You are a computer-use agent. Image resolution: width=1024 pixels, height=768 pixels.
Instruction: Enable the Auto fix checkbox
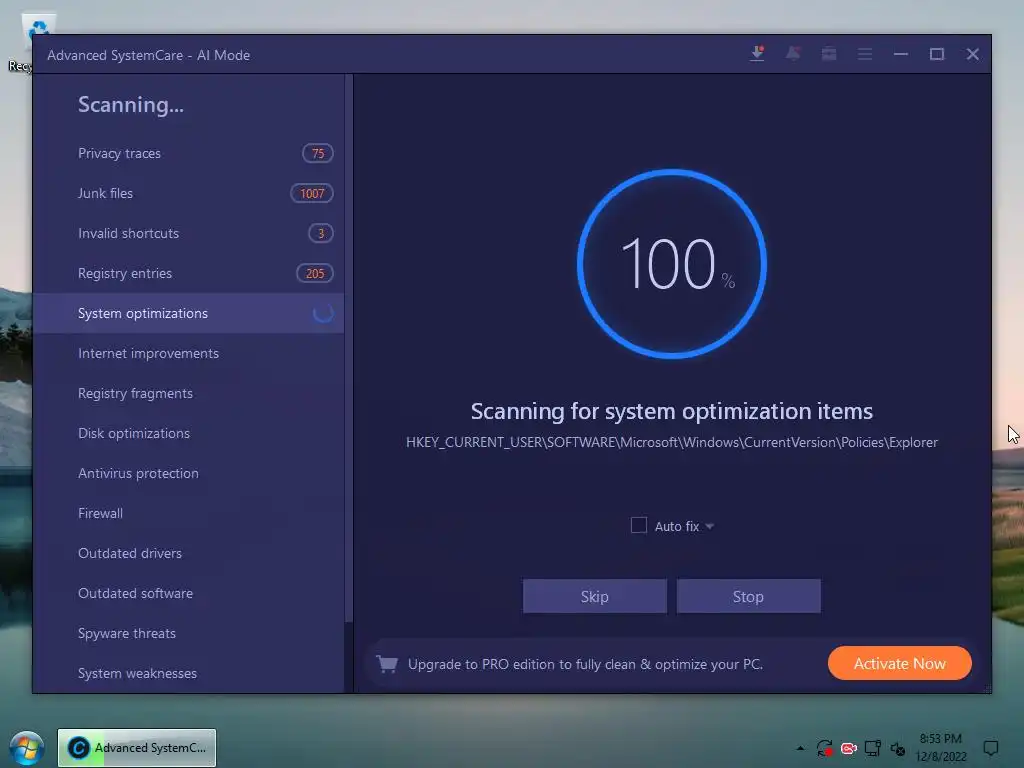(x=639, y=525)
